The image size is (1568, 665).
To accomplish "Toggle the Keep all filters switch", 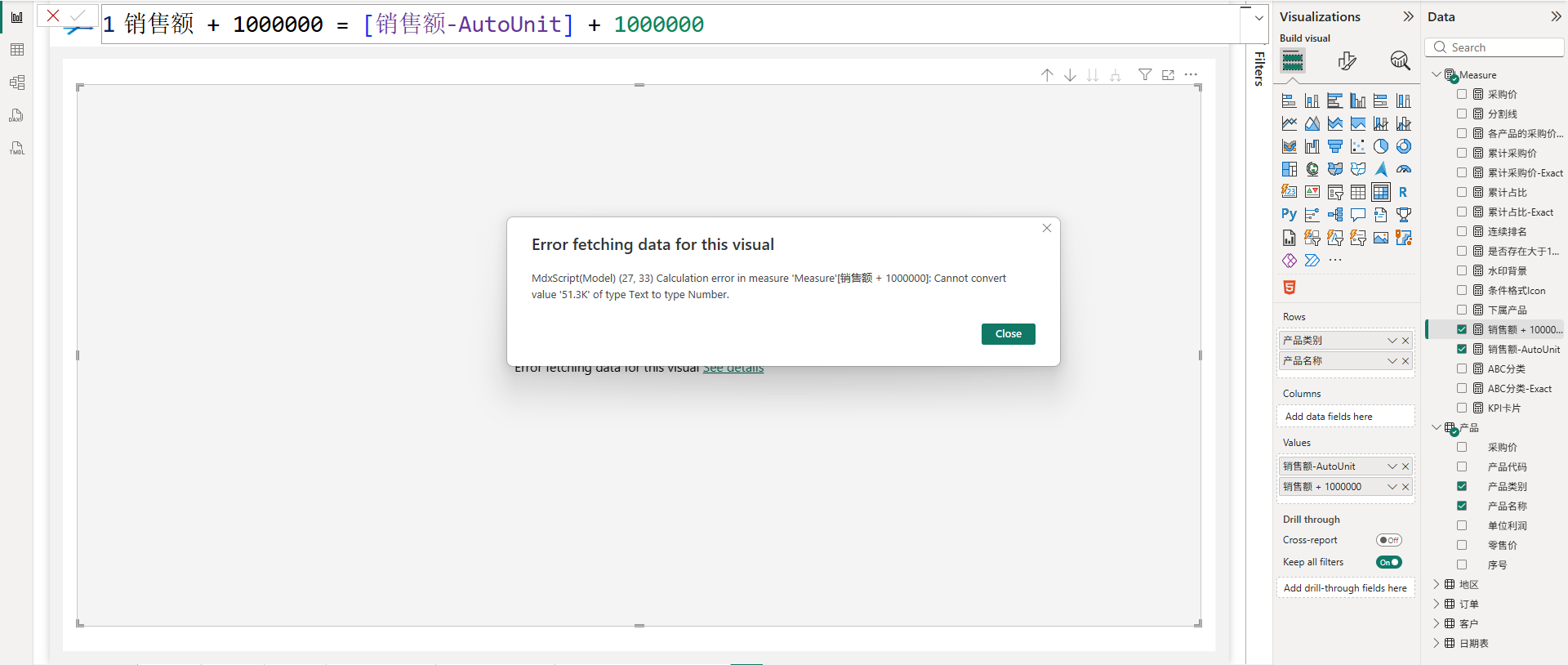I will click(1388, 562).
